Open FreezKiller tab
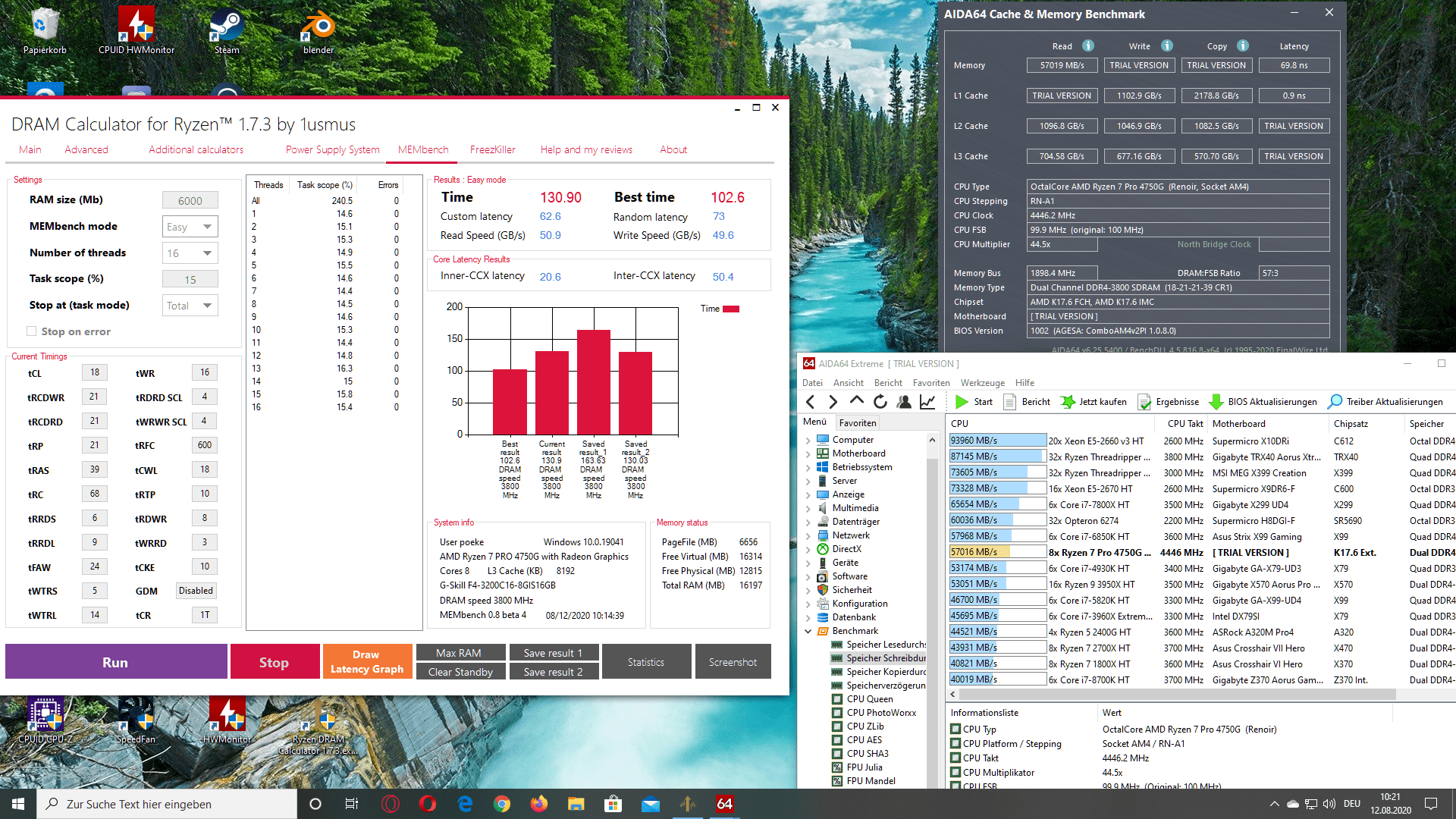Image resolution: width=1456 pixels, height=819 pixels. tap(492, 149)
